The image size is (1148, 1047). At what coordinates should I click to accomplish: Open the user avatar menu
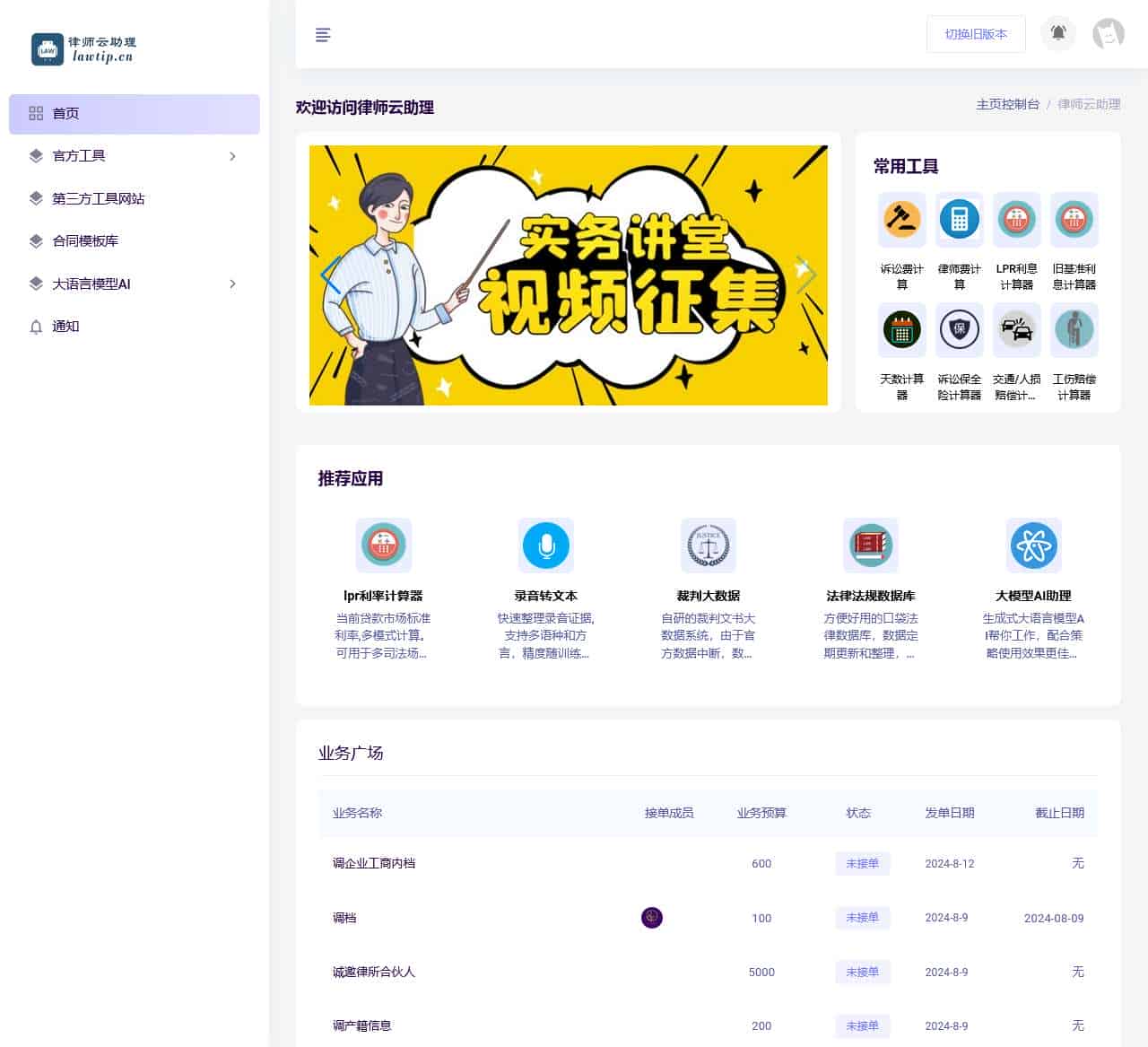pos(1109,34)
